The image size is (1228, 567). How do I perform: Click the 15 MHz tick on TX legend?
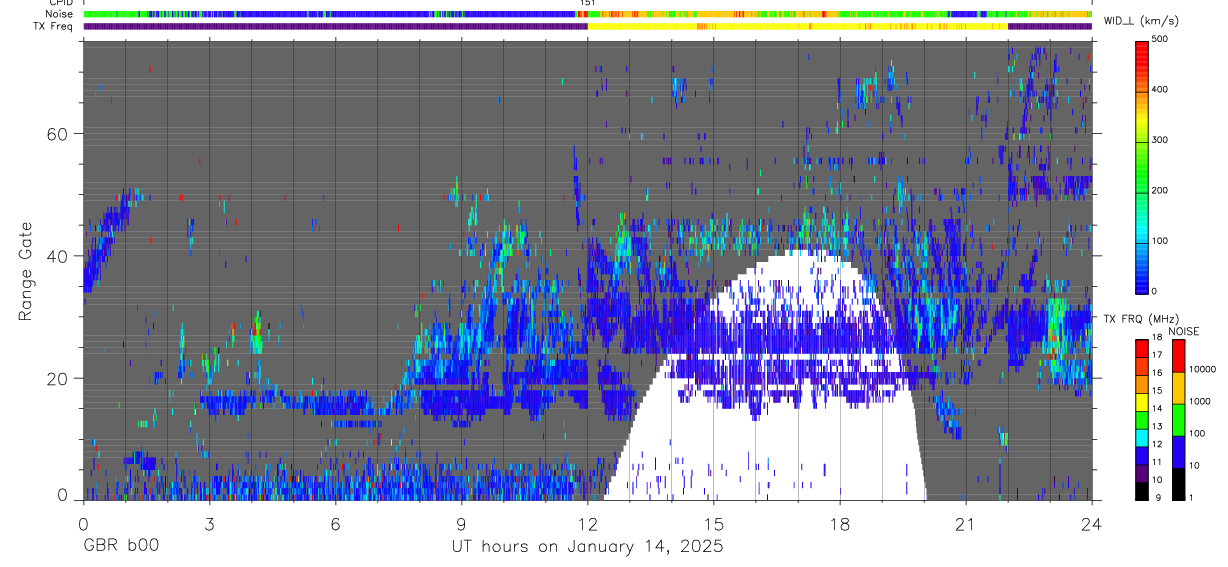1157,391
